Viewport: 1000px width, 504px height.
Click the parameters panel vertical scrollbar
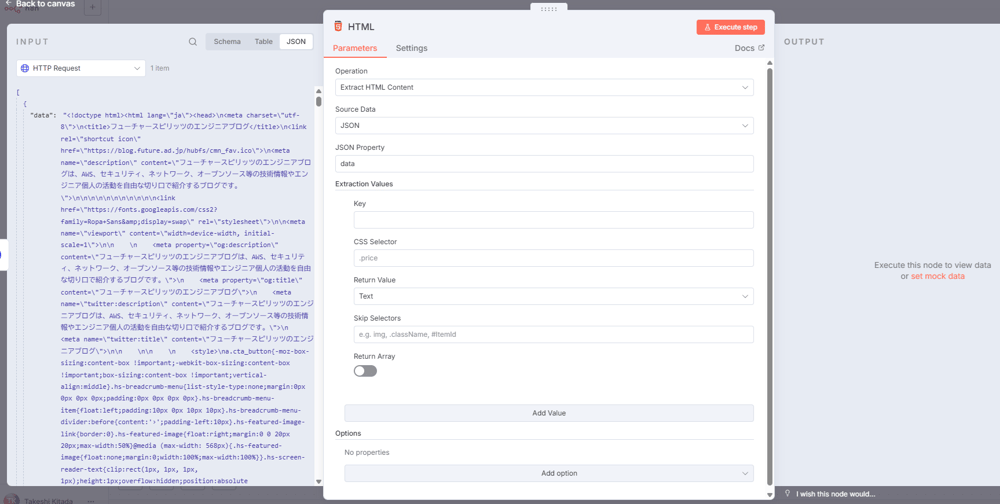tap(769, 270)
